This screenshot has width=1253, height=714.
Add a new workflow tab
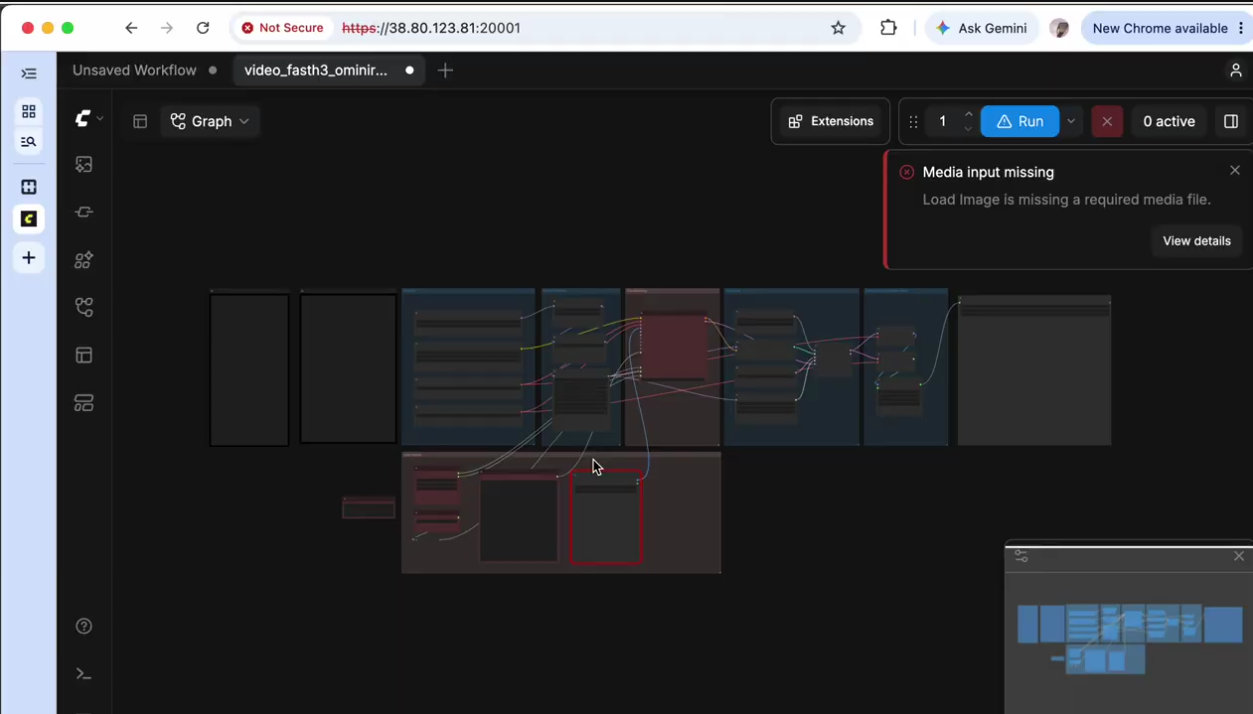coord(446,70)
